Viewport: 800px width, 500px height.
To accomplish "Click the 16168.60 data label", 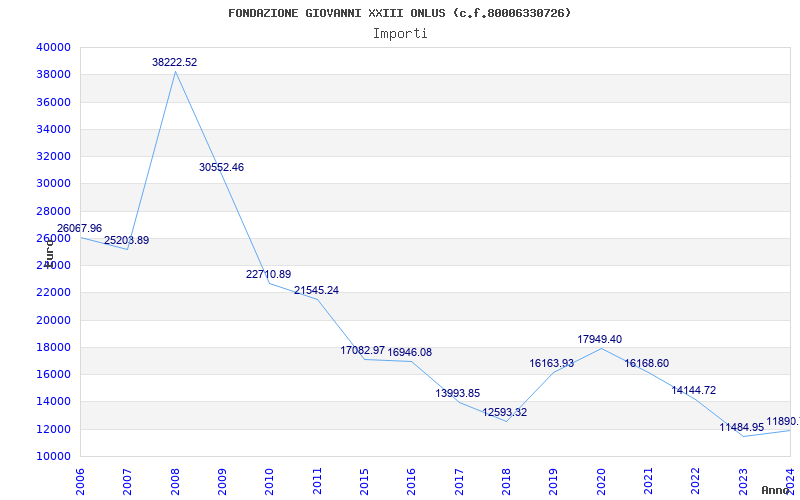I will (646, 364).
